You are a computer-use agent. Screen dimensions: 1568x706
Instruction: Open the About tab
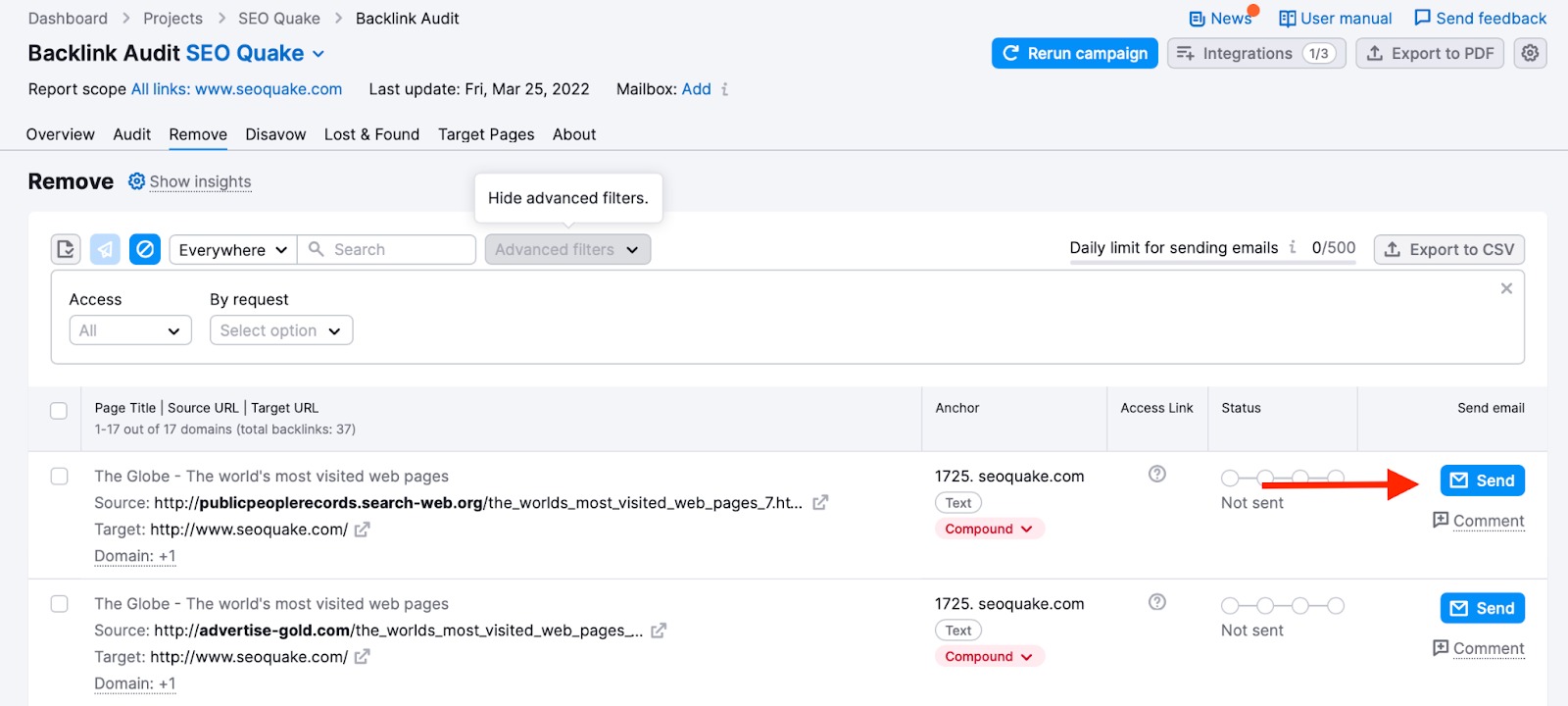point(574,134)
